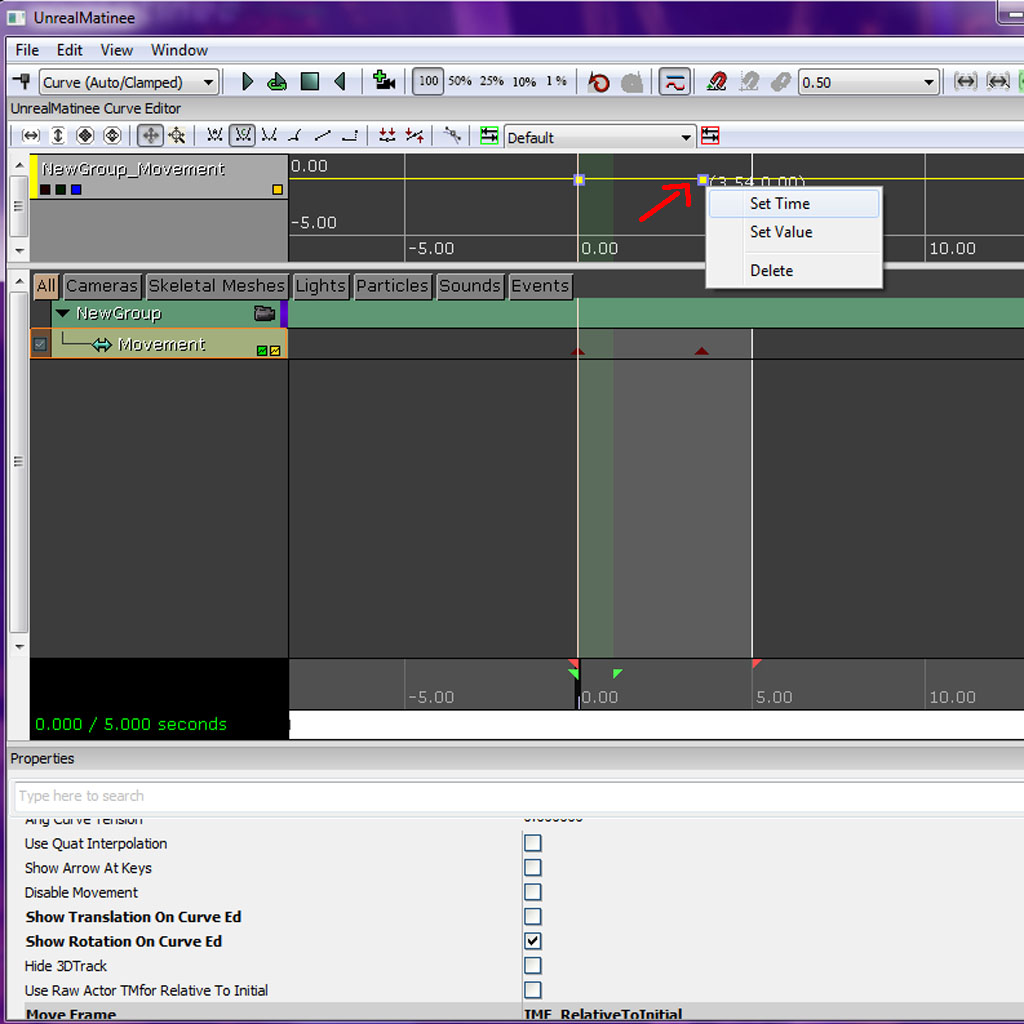Toggle the Curve Editor button
The height and width of the screenshot is (1024, 1024).
(675, 82)
